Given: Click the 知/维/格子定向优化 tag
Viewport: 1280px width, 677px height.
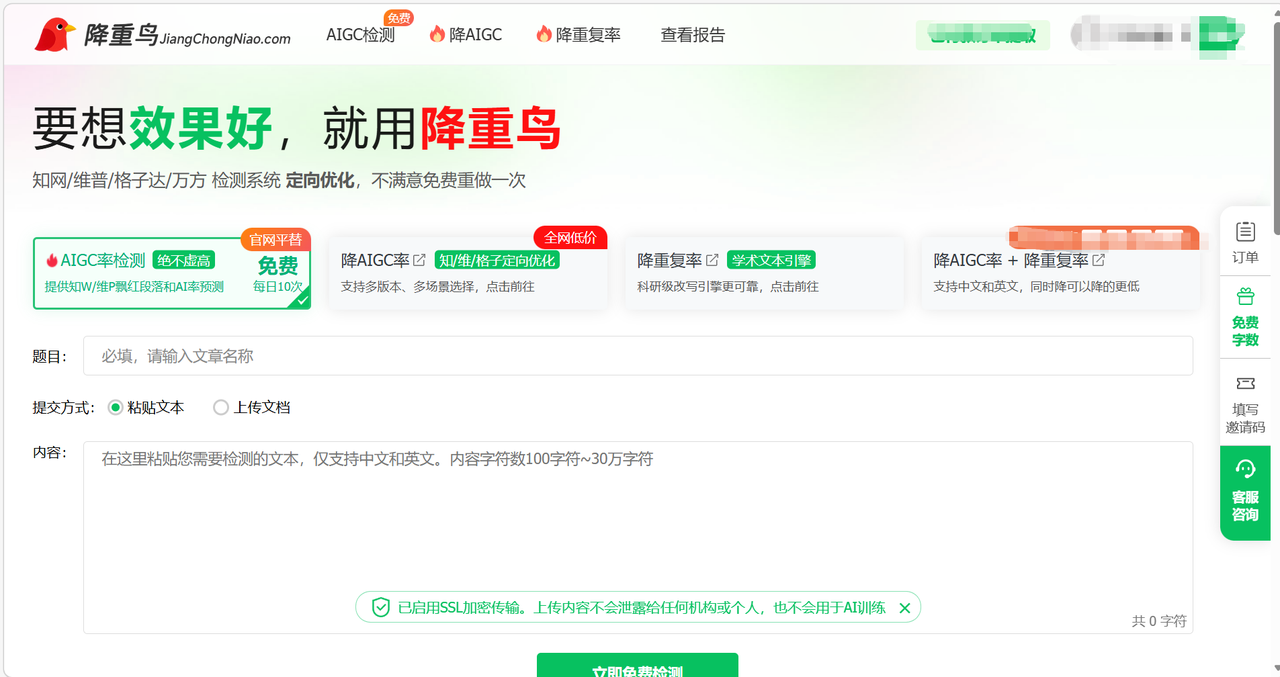Looking at the screenshot, I should click(x=496, y=261).
